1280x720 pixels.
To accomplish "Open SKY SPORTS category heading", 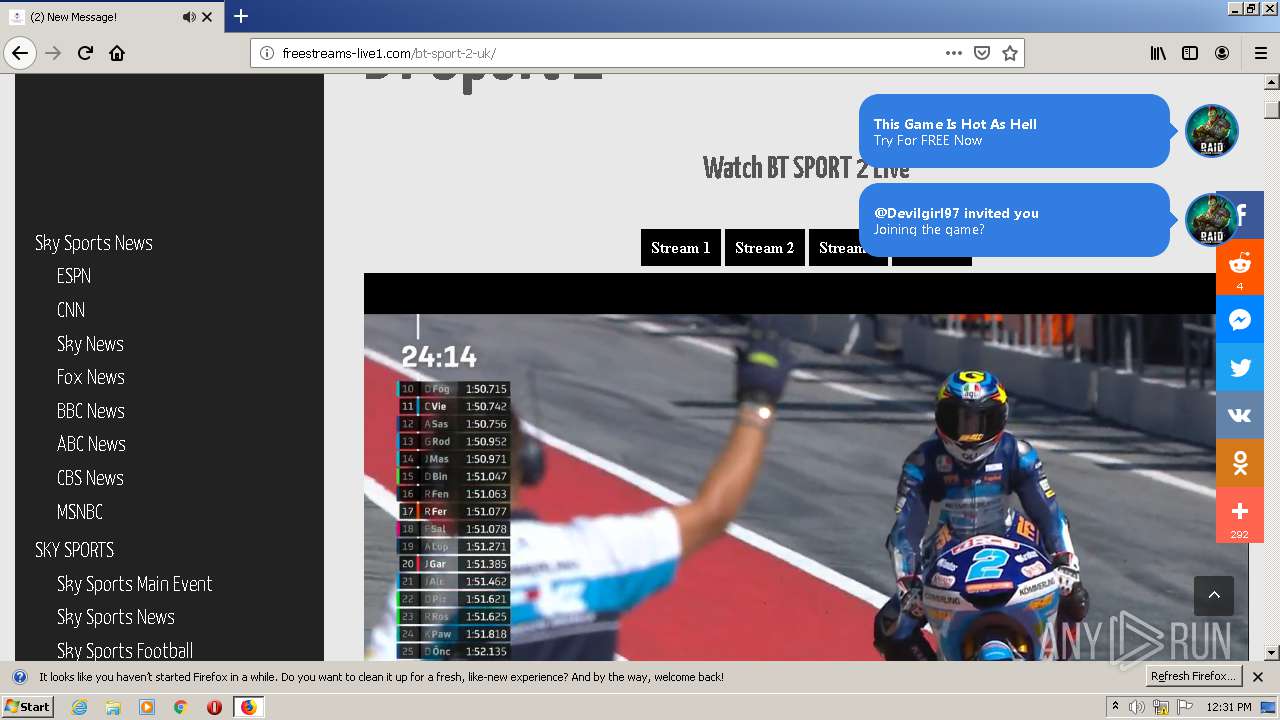I will pyautogui.click(x=75, y=550).
